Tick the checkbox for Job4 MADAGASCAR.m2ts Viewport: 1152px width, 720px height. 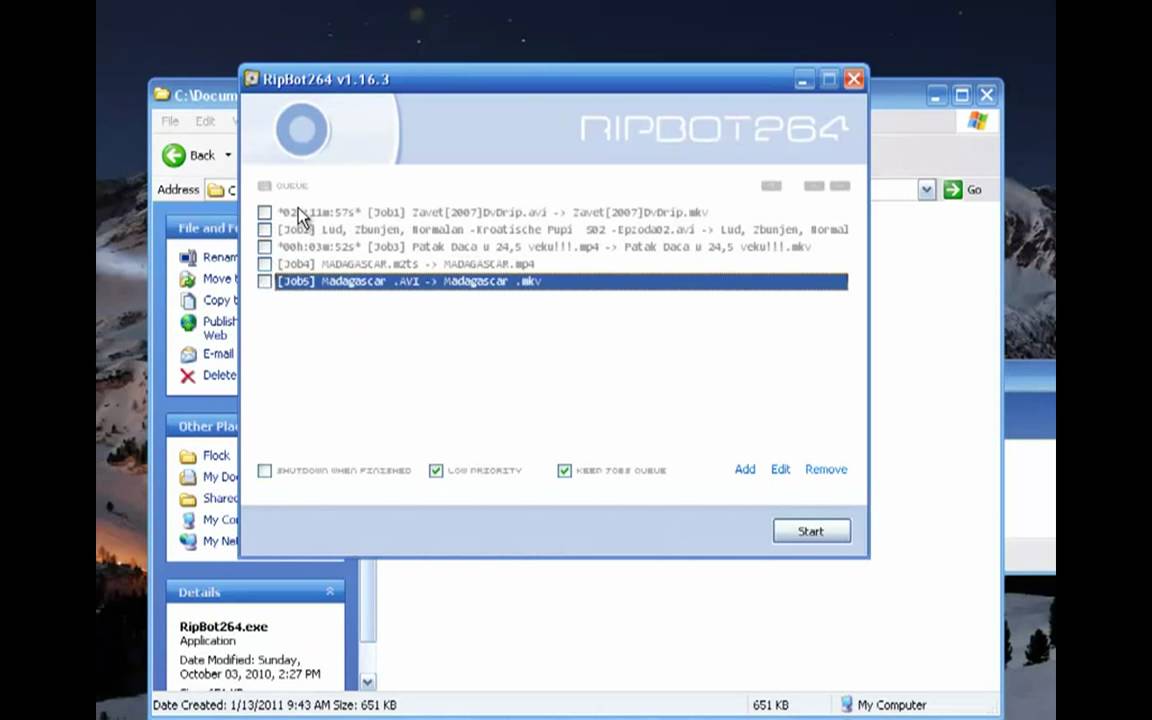coord(264,264)
